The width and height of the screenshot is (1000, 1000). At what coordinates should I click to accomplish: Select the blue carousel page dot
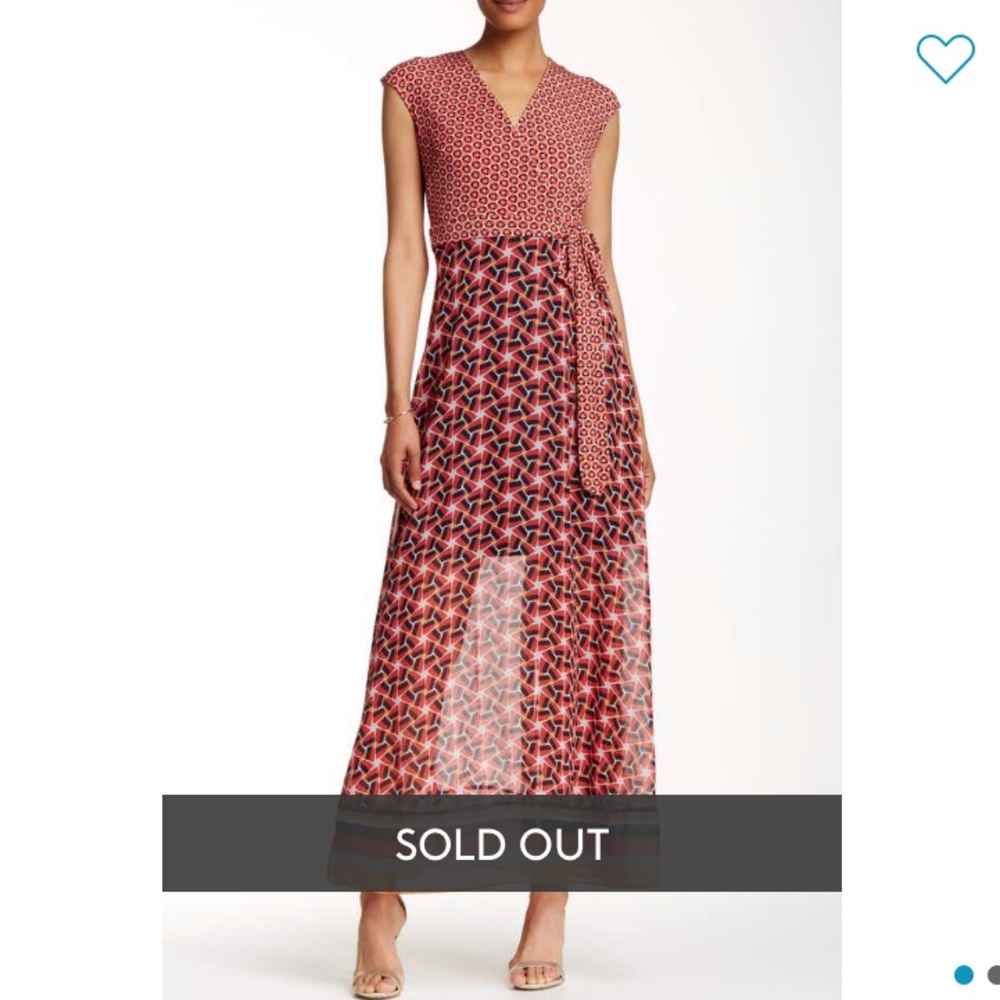tap(964, 975)
